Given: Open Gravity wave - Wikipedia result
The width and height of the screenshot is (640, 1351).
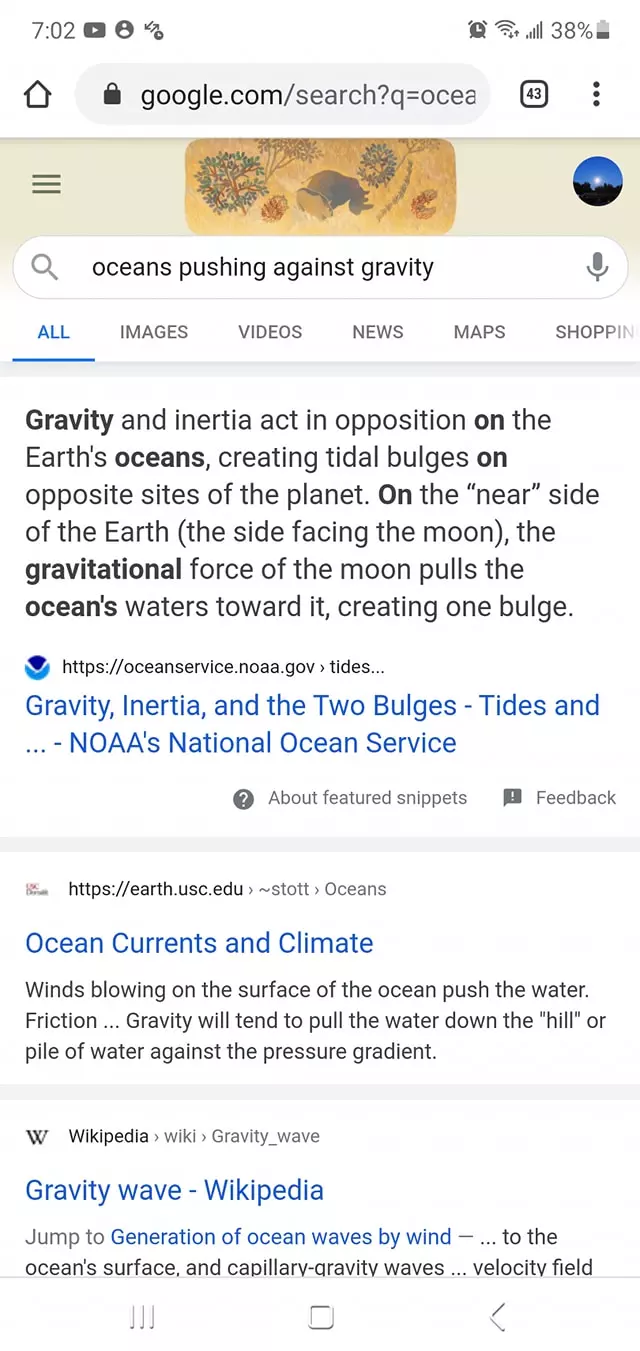Looking at the screenshot, I should (174, 1190).
